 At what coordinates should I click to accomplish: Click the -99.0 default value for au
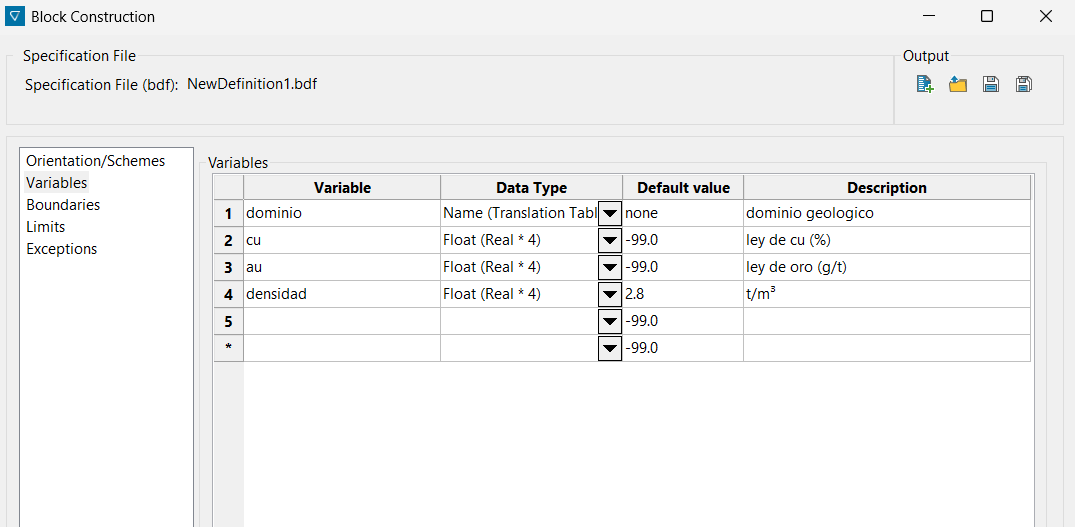click(x=683, y=267)
